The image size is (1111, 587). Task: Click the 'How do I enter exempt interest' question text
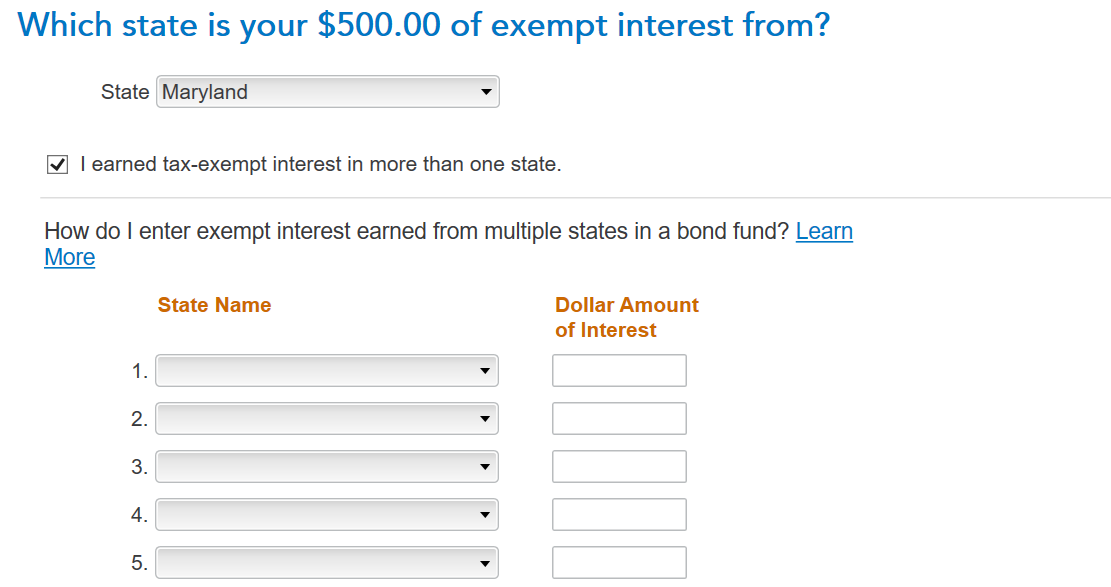point(418,232)
